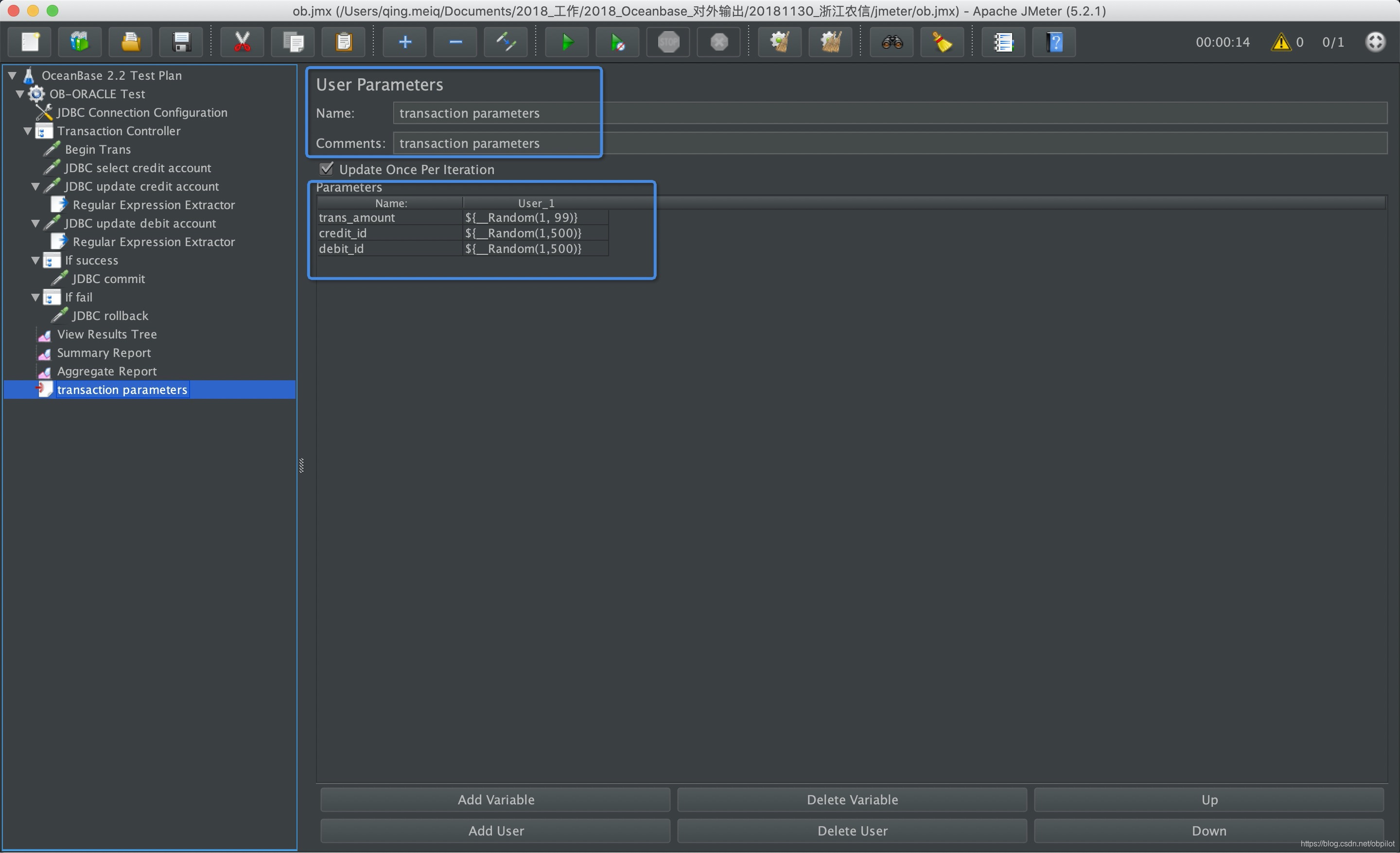
Task: Open Aggregate Report listener
Action: coord(107,371)
